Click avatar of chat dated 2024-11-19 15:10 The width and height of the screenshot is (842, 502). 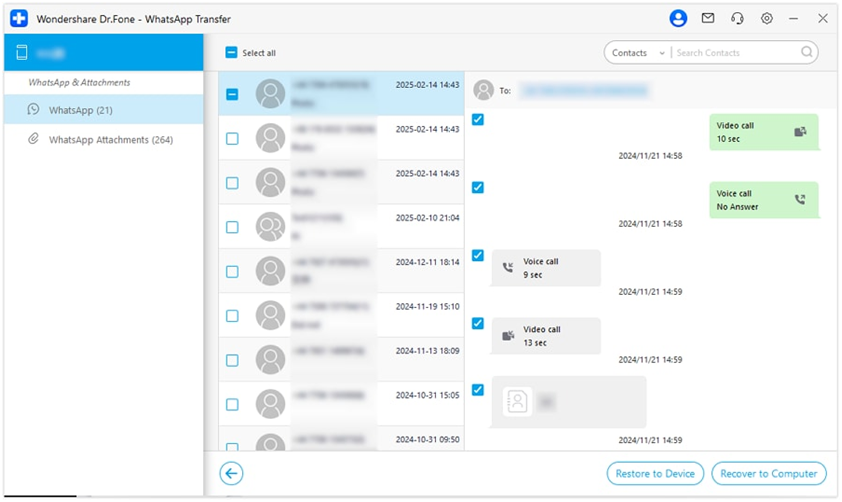pyautogui.click(x=270, y=315)
